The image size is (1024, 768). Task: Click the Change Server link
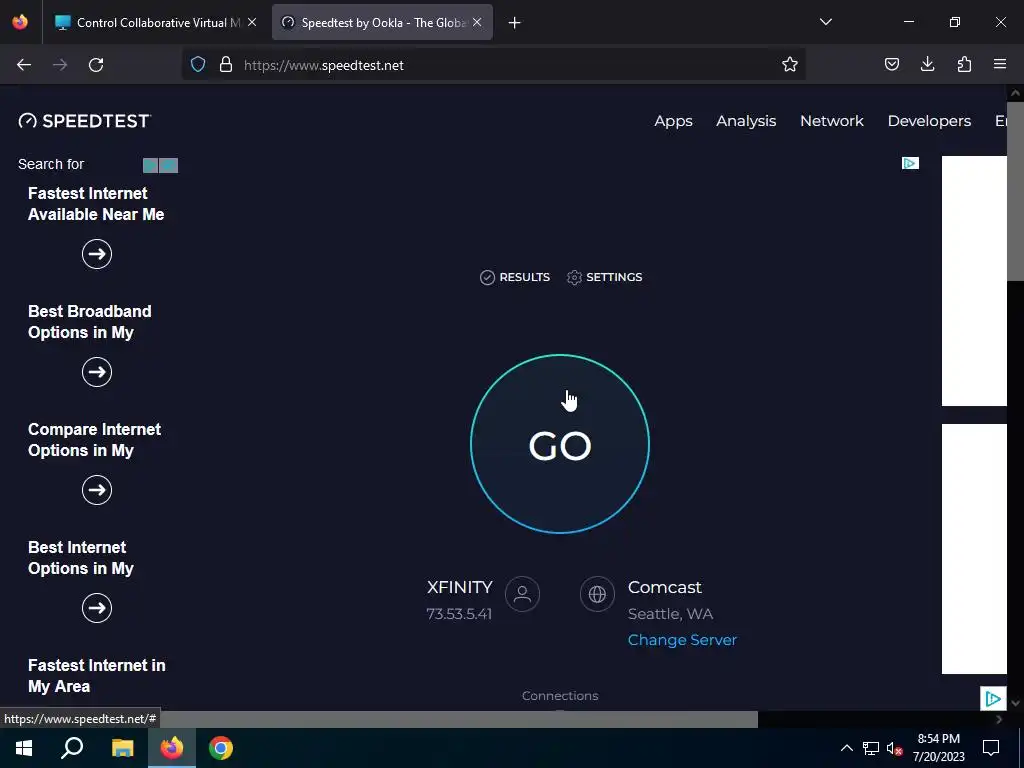tap(682, 640)
